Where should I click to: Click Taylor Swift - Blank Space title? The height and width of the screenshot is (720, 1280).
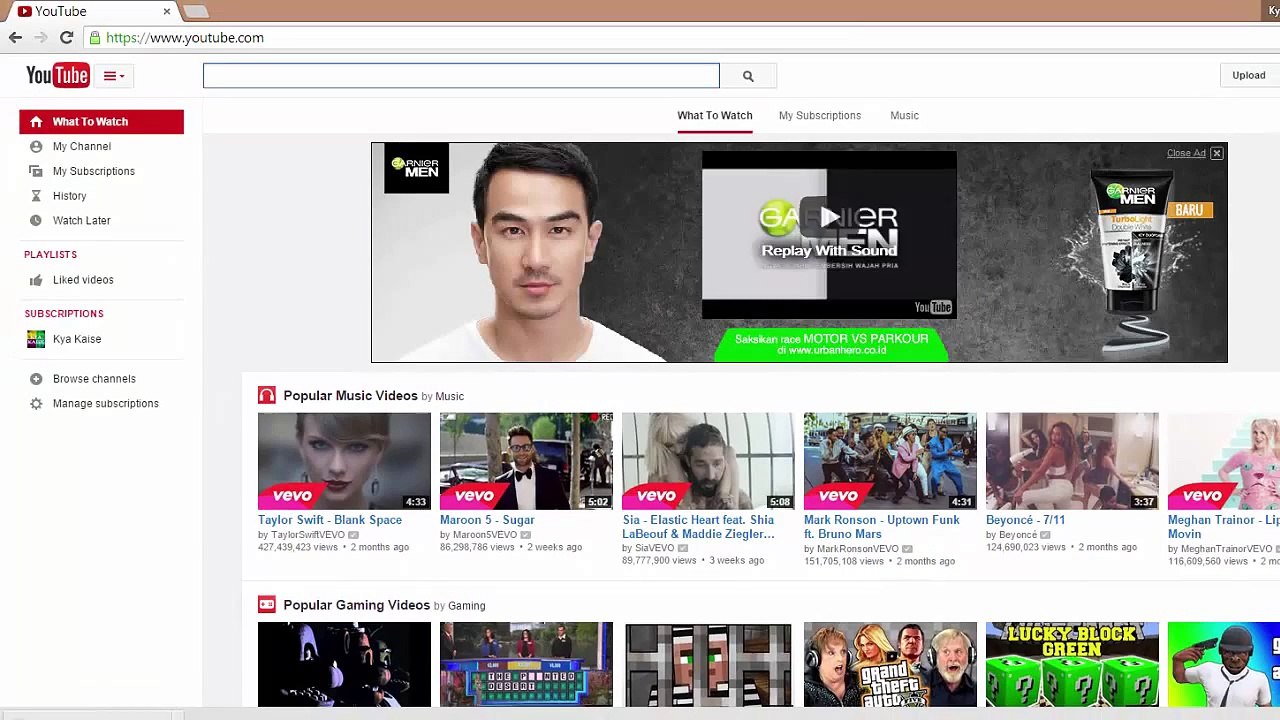tap(330, 520)
